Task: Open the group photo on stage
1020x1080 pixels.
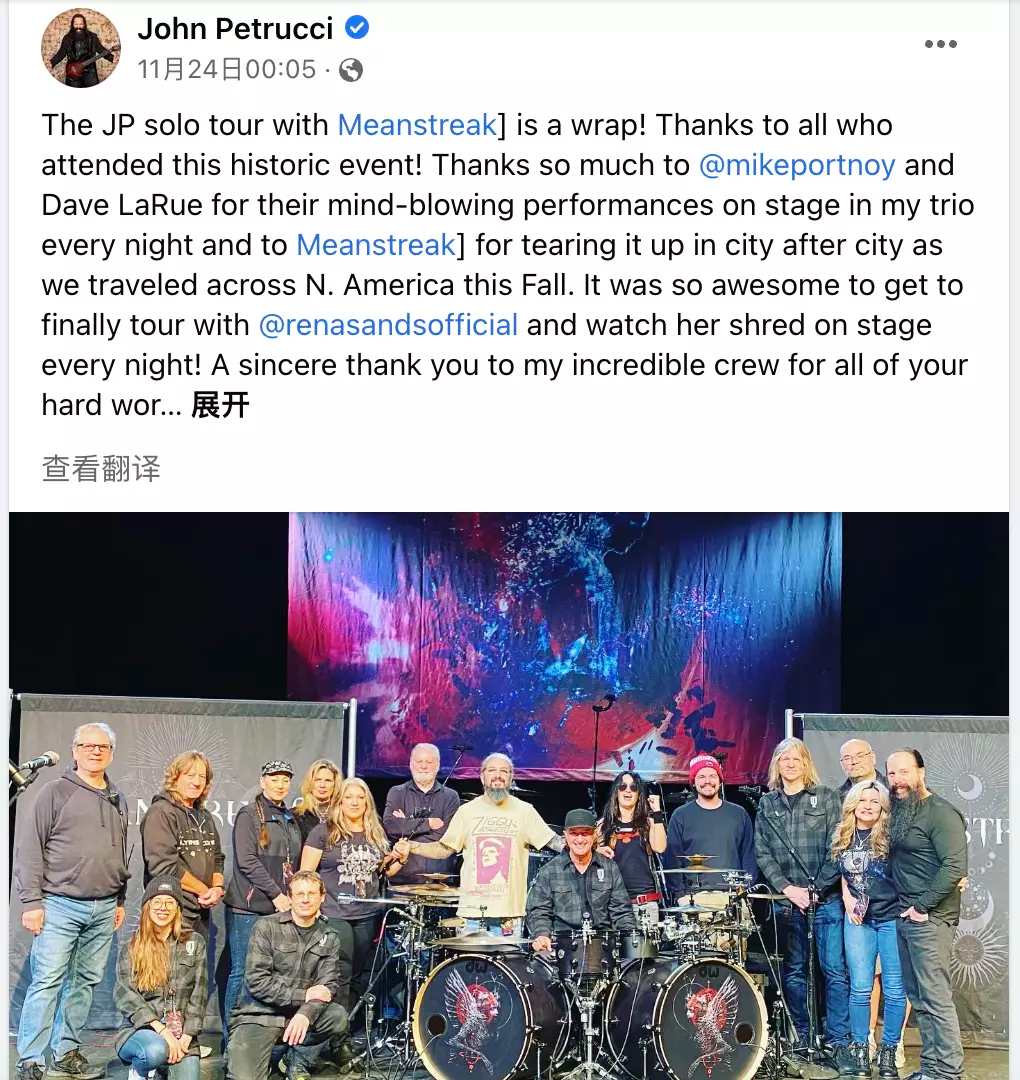Action: click(509, 796)
